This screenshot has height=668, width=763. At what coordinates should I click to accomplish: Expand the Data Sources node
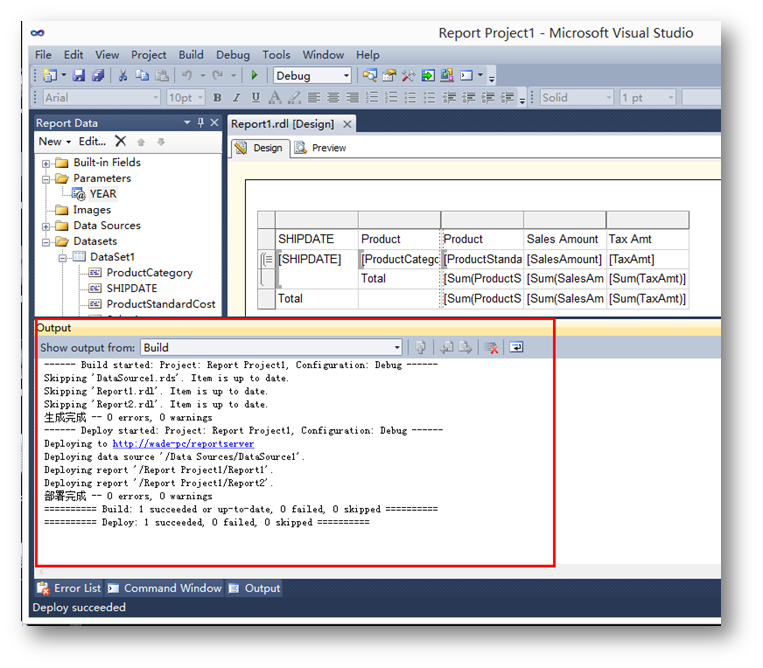46,226
